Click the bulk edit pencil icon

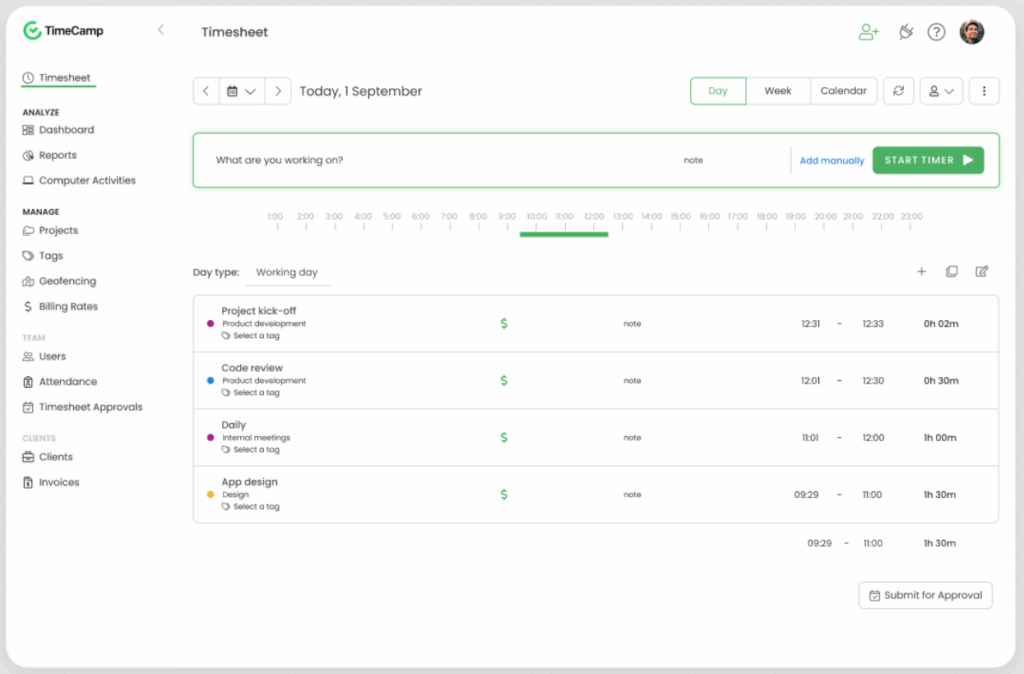tap(982, 272)
